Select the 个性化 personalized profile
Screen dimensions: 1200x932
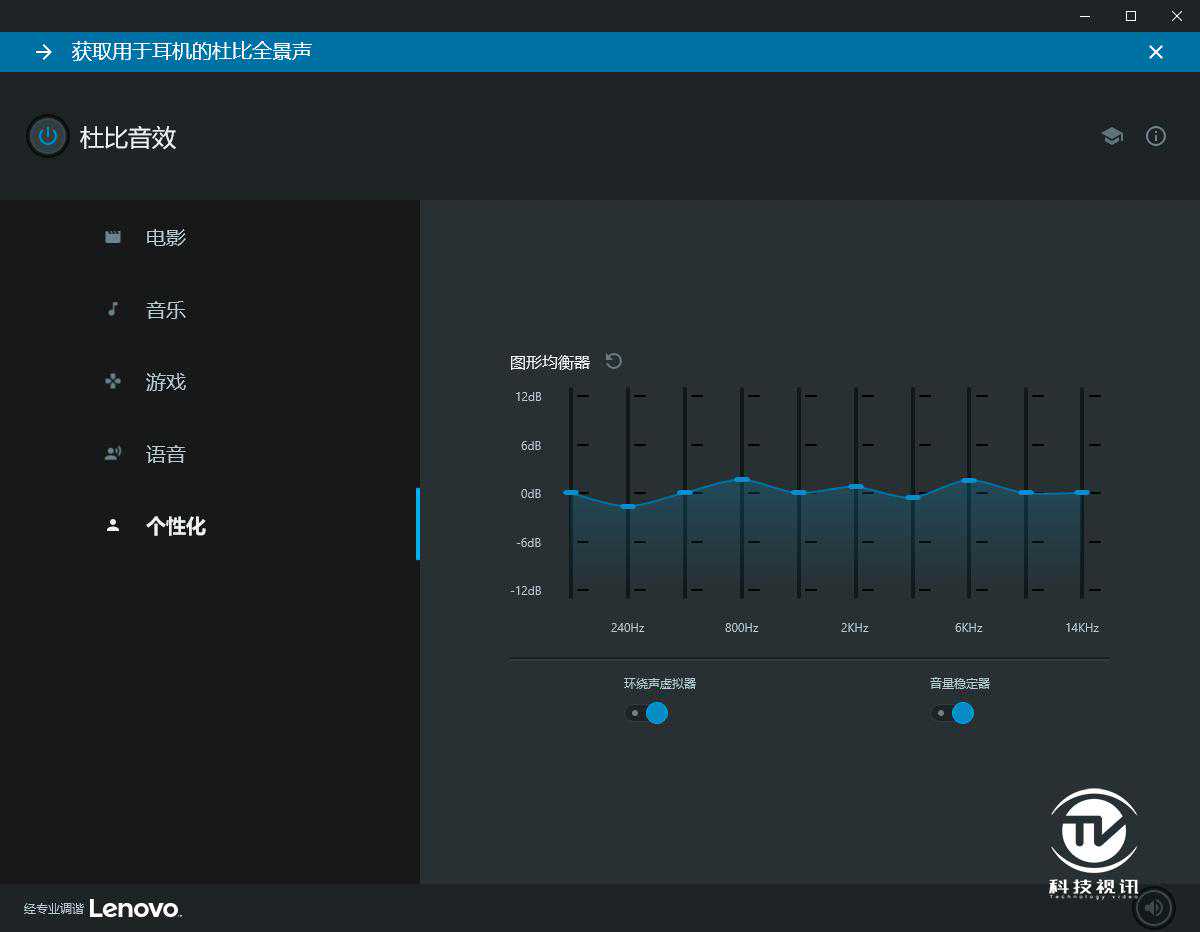176,526
